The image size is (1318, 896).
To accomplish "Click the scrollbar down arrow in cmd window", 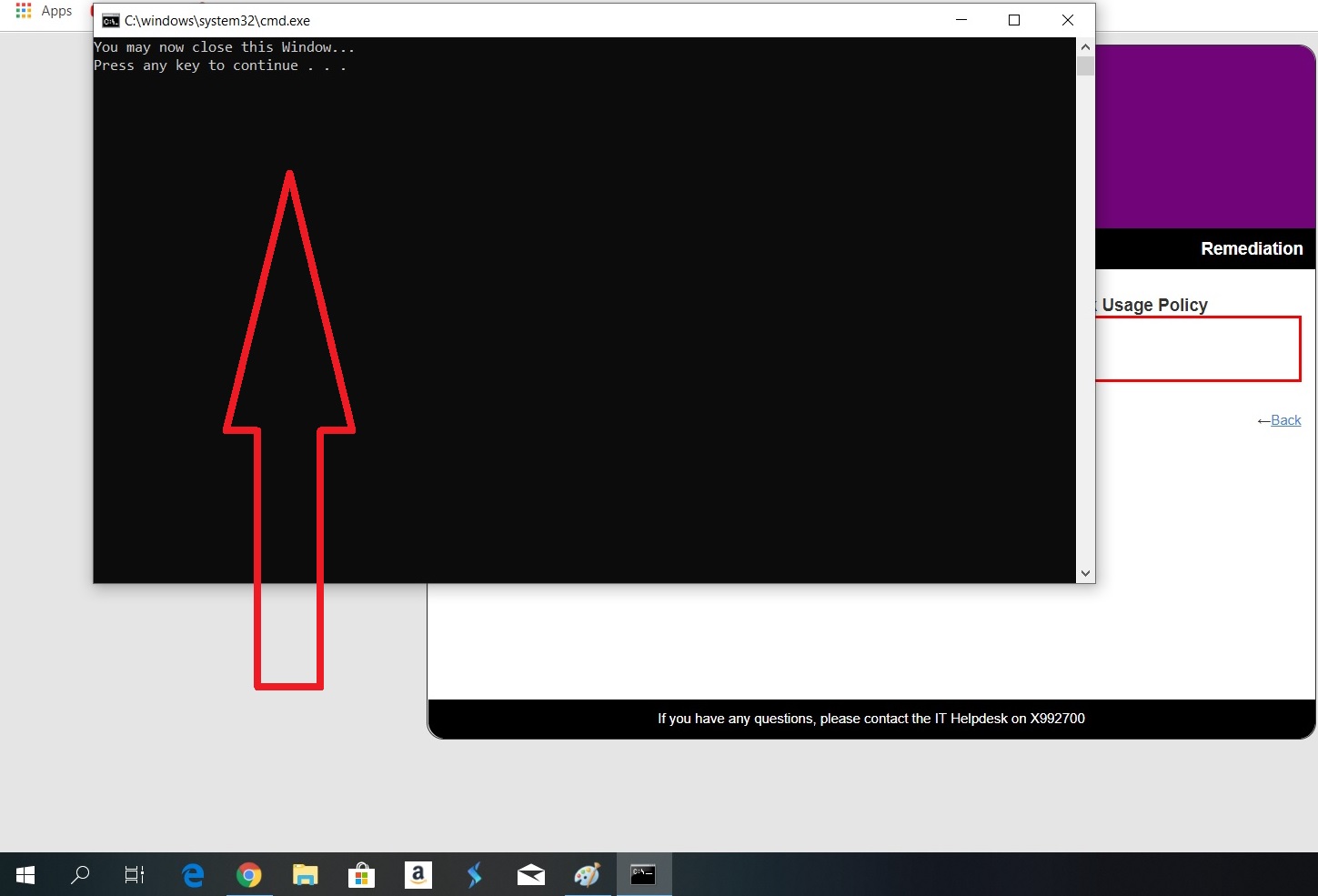I will pyautogui.click(x=1084, y=573).
